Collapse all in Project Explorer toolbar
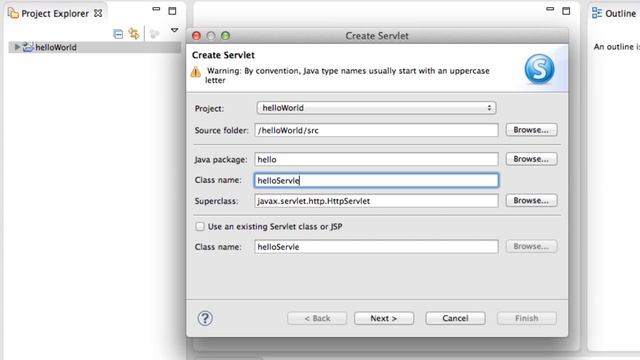 118,34
